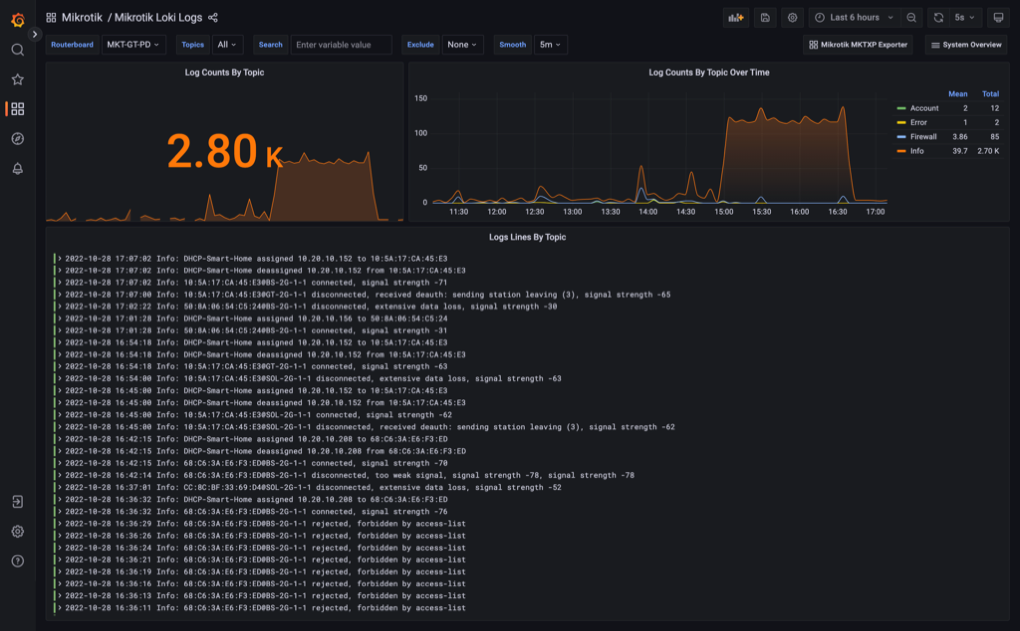This screenshot has width=1020, height=631.
Task: Open the Explore compass icon
Action: coord(18,139)
